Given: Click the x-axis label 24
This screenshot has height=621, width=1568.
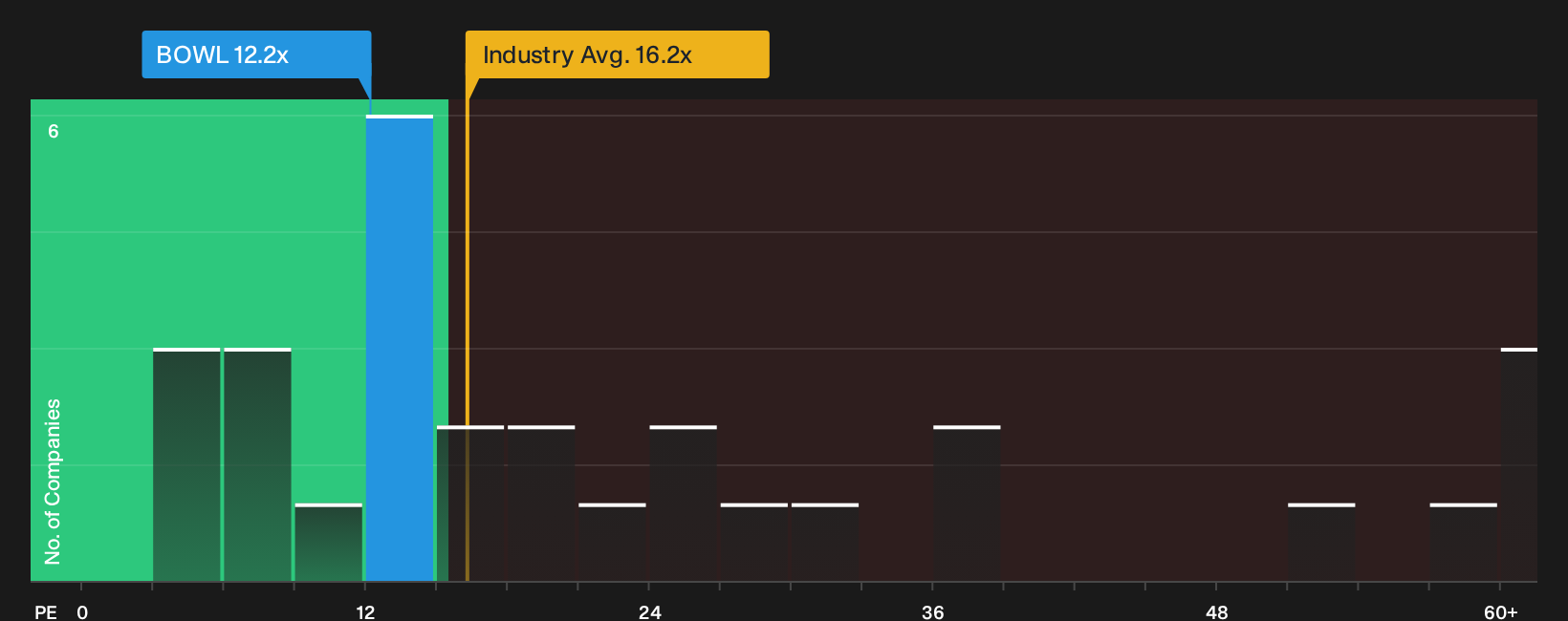Looking at the screenshot, I should (x=649, y=611).
